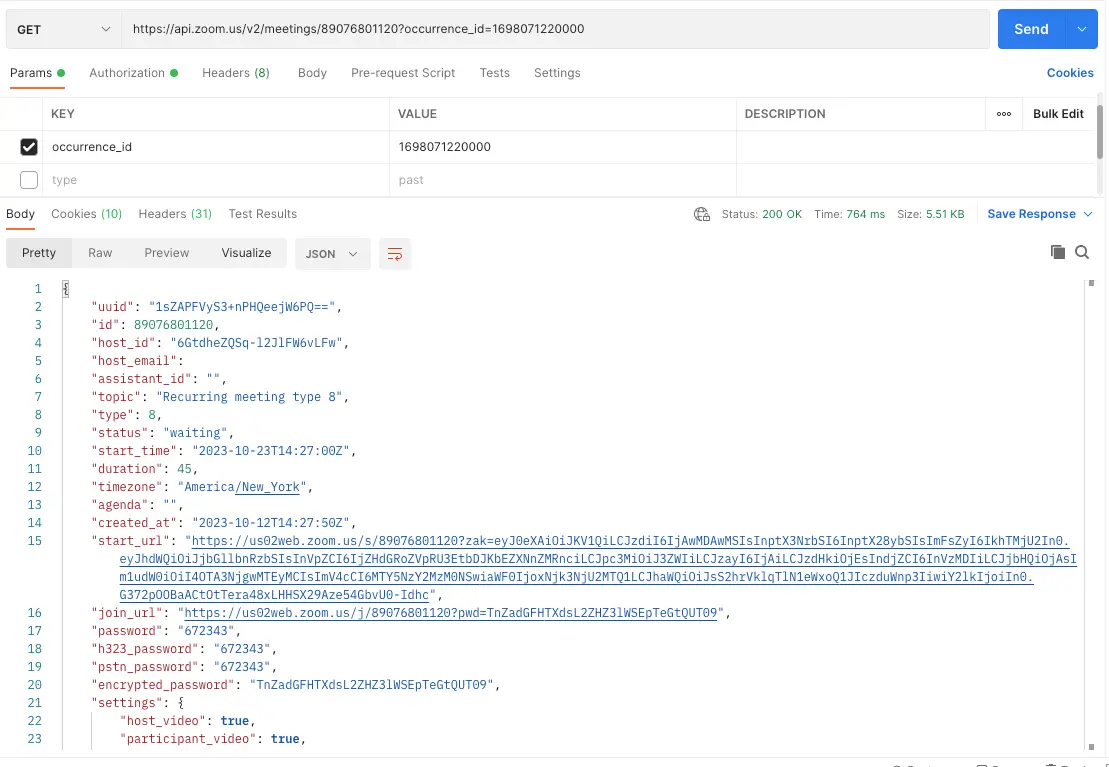The height and width of the screenshot is (767, 1109).
Task: Open Bulk Edit for parameters
Action: [x=1058, y=113]
